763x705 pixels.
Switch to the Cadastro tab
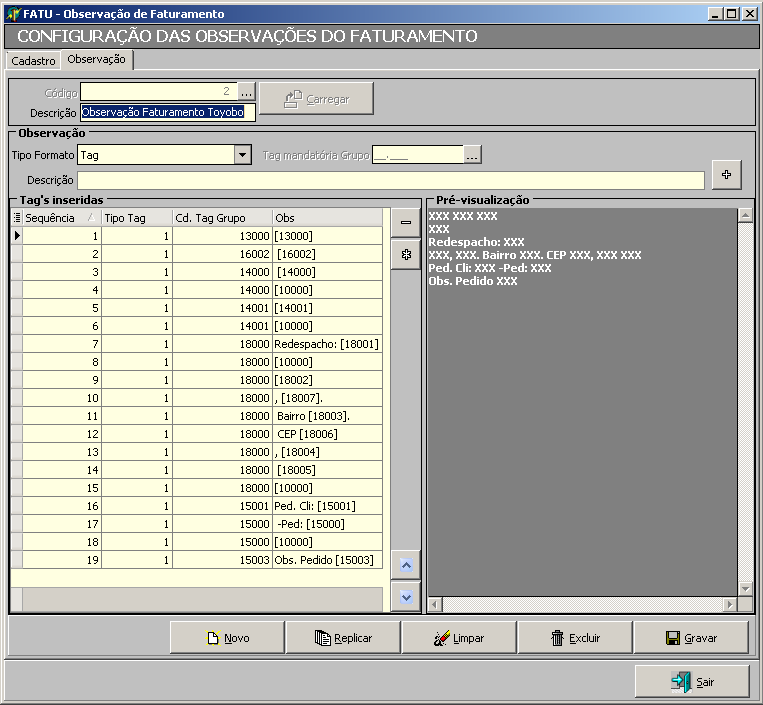[x=33, y=61]
